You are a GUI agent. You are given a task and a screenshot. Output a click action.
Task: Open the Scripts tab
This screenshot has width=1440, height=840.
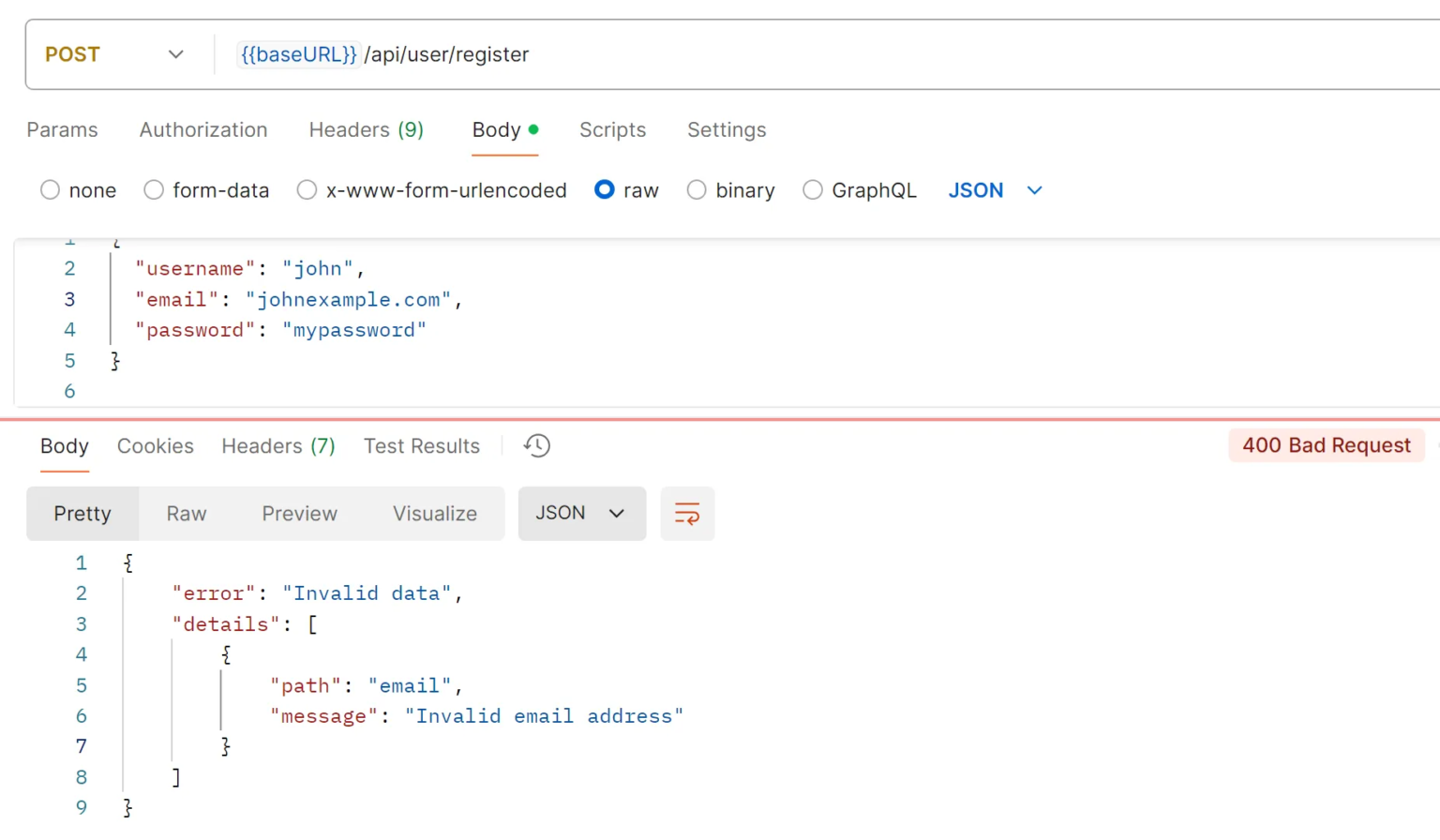(612, 130)
